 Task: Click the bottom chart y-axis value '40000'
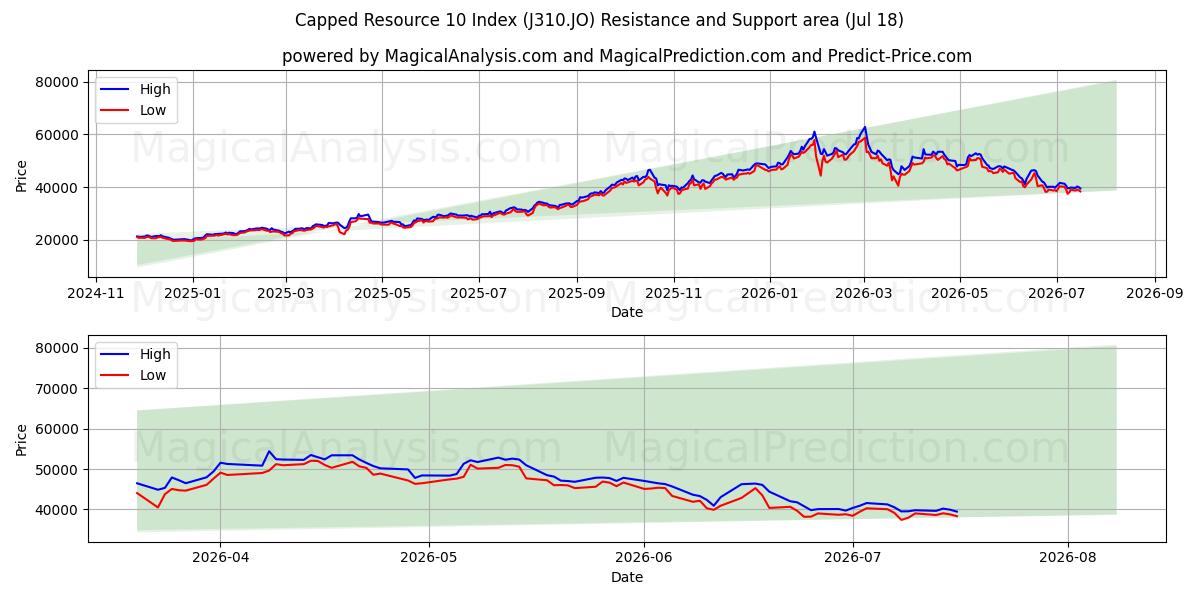click(x=58, y=510)
